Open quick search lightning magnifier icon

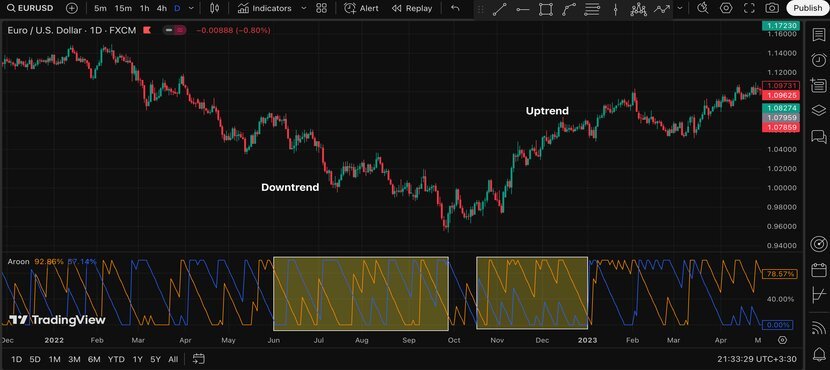703,8
